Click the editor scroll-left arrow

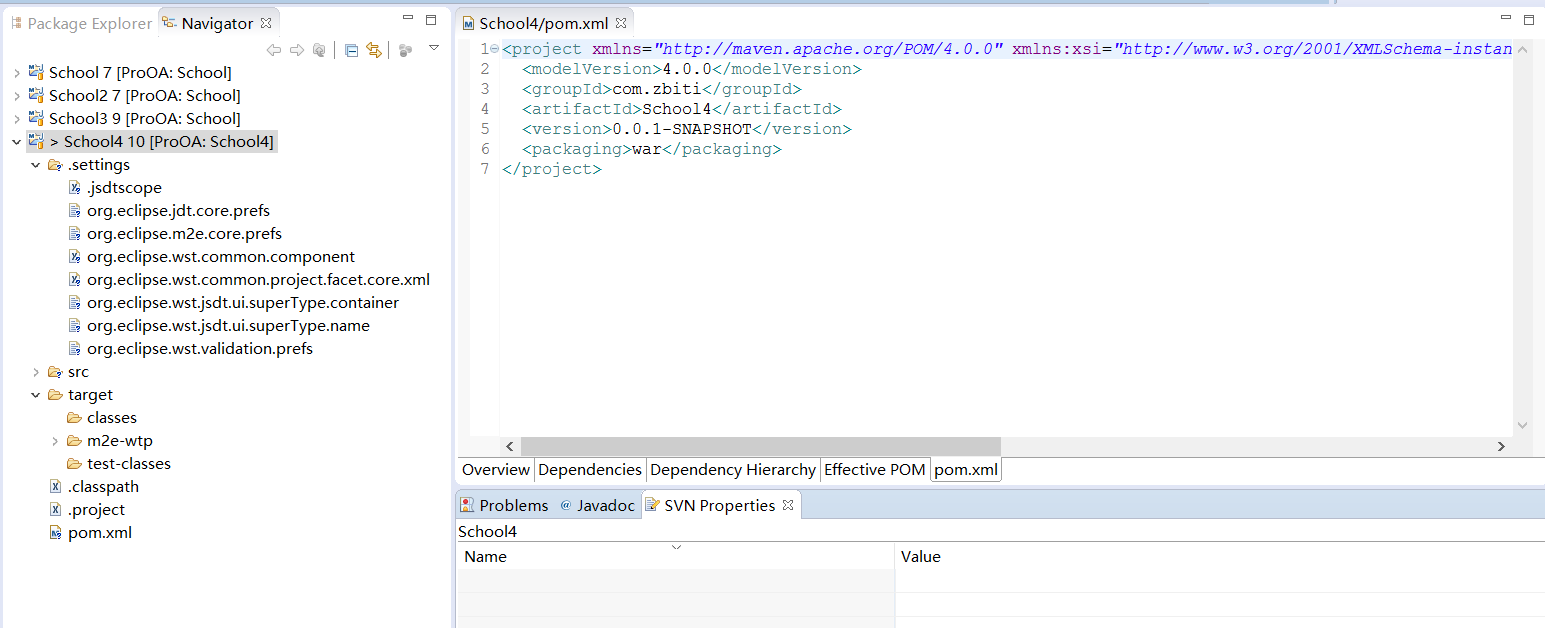point(509,446)
